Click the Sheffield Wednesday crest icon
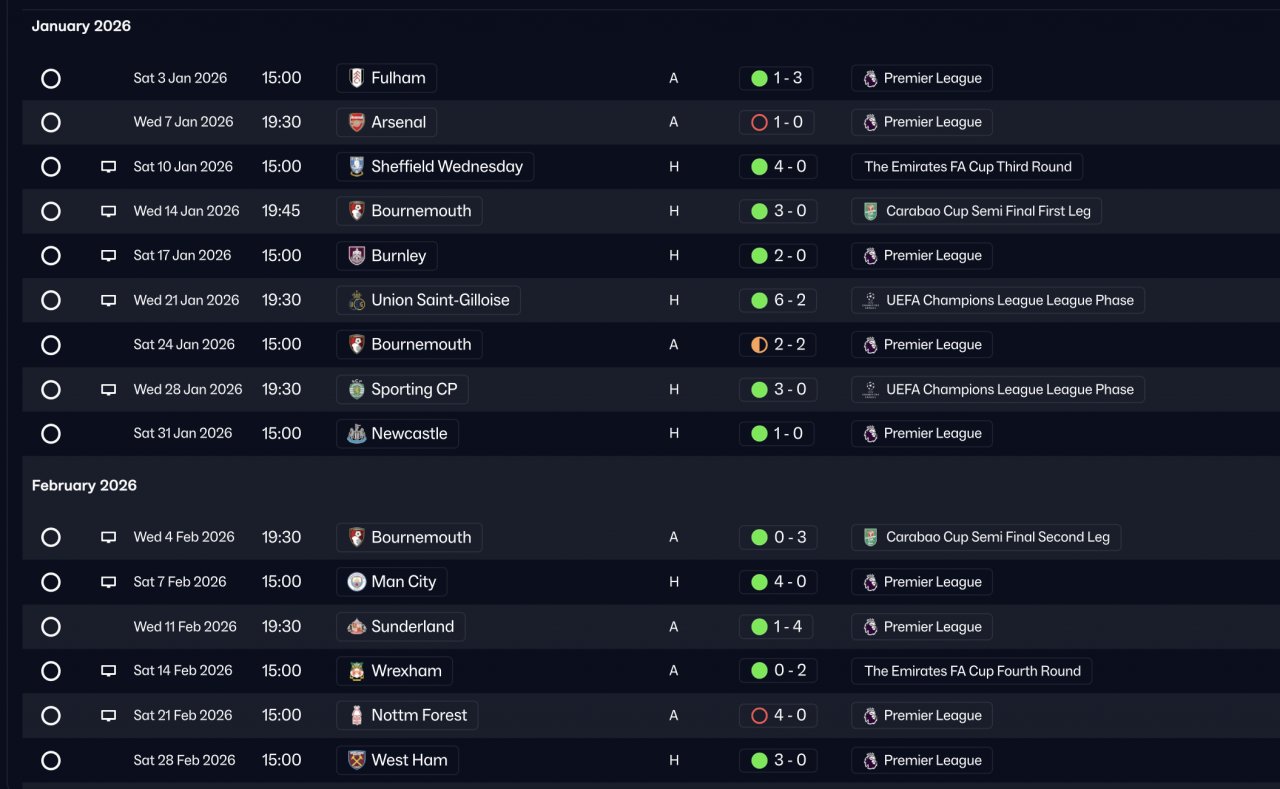The height and width of the screenshot is (789, 1280). point(356,167)
